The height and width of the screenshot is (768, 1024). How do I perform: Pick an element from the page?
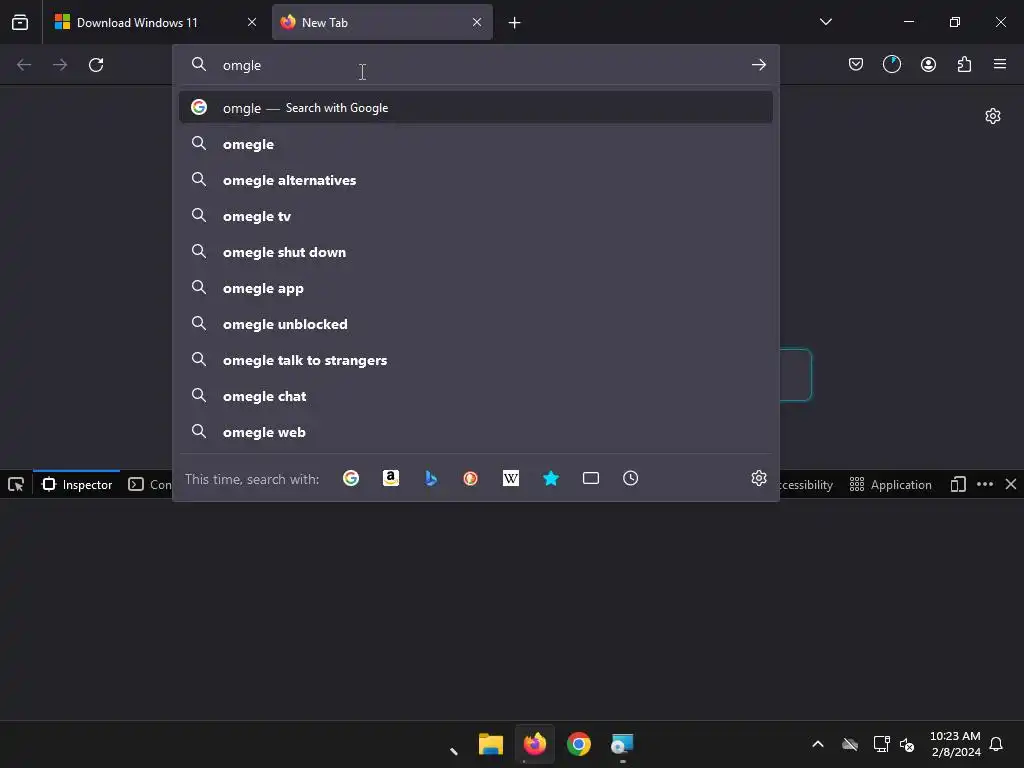pyautogui.click(x=16, y=485)
